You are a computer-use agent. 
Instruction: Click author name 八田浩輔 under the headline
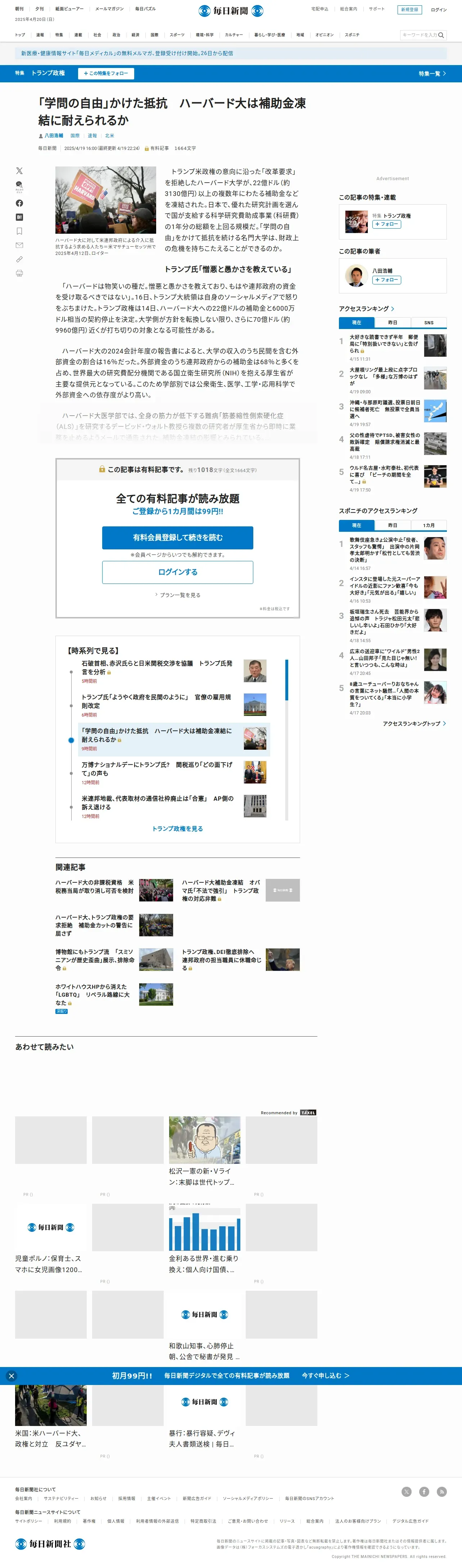[x=54, y=136]
